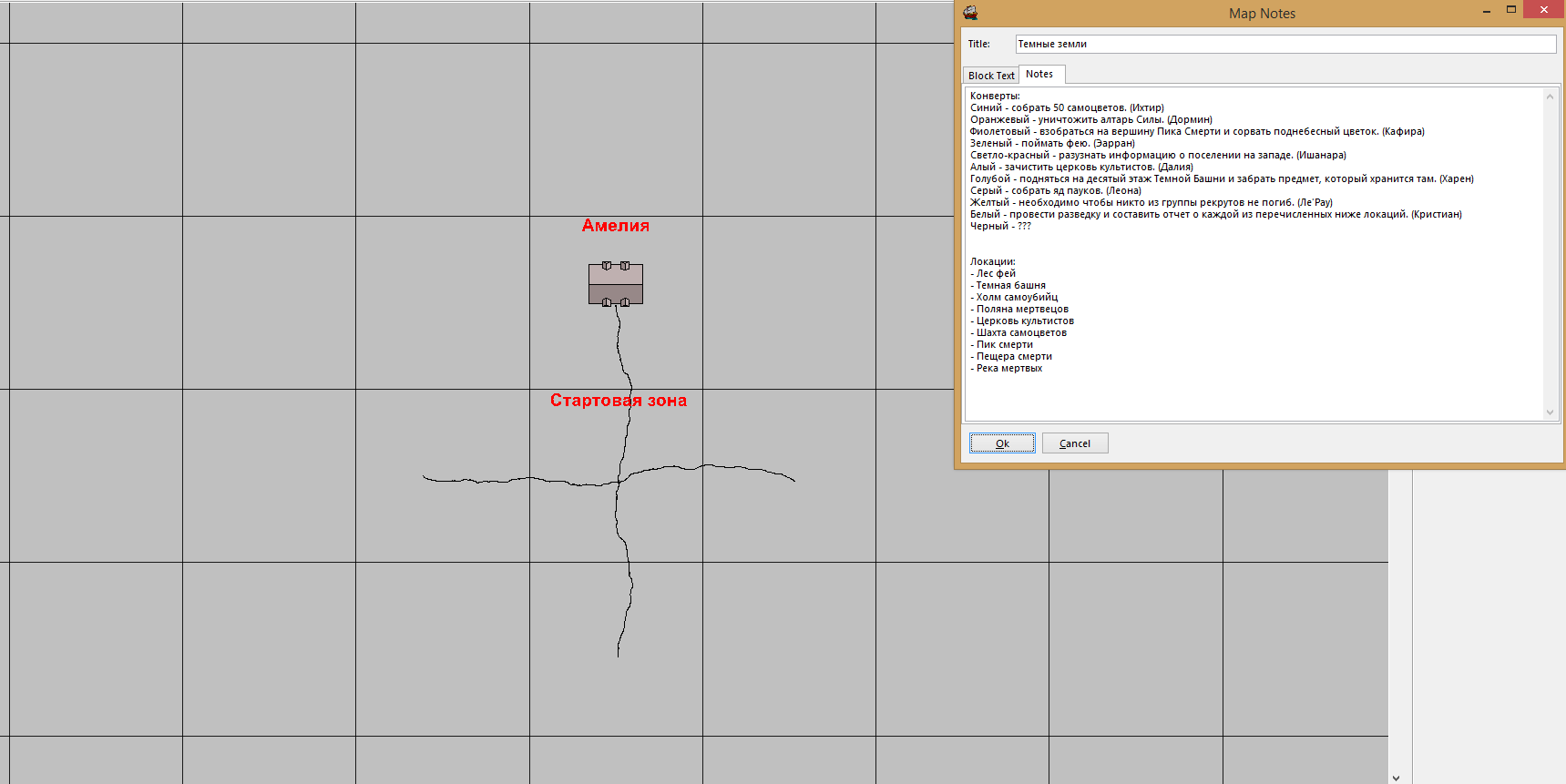1566x784 pixels.
Task: Click map canvas scrollbar down arrow
Action: (x=1397, y=778)
